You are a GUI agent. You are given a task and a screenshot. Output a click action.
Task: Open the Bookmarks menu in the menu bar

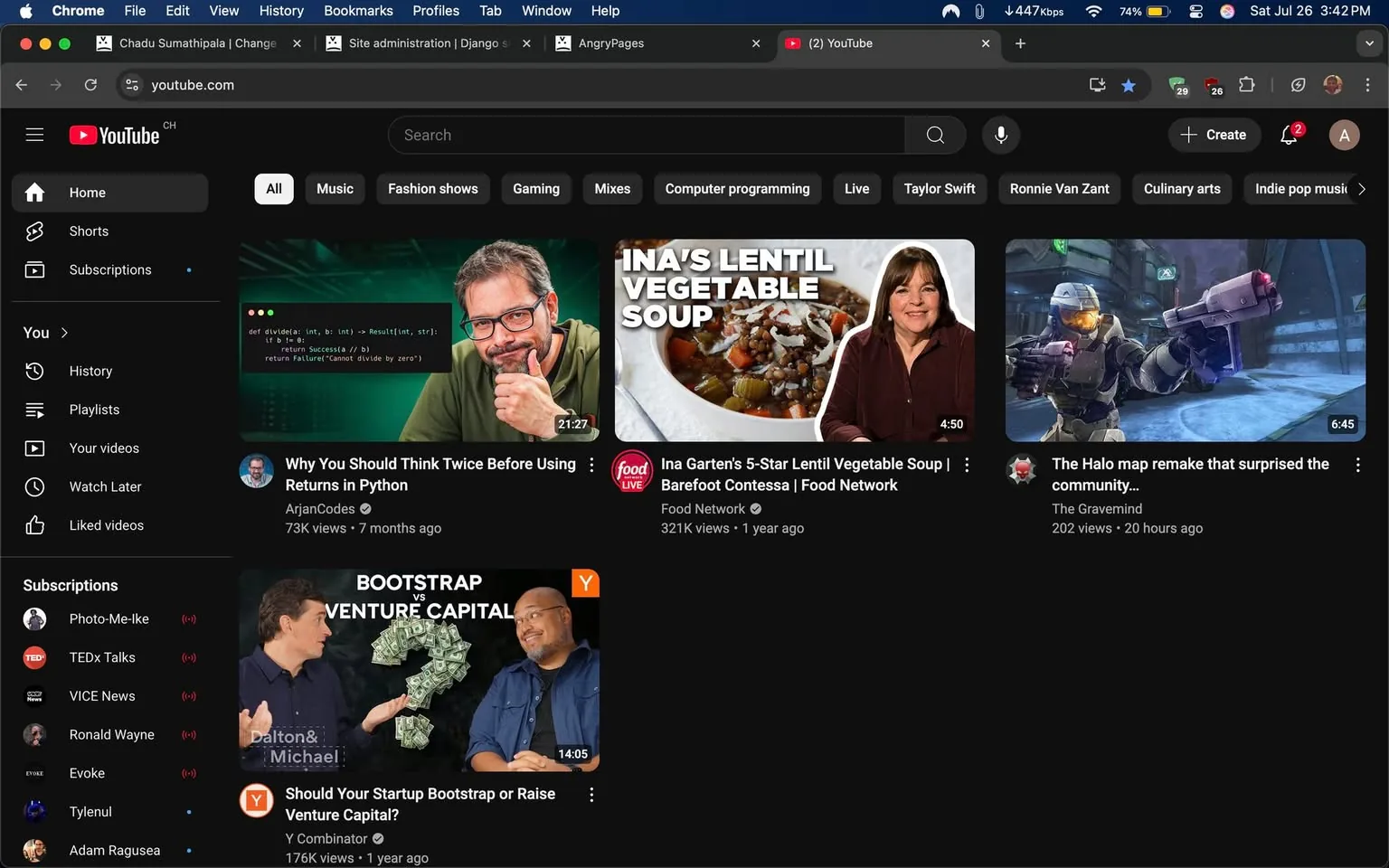click(x=358, y=11)
